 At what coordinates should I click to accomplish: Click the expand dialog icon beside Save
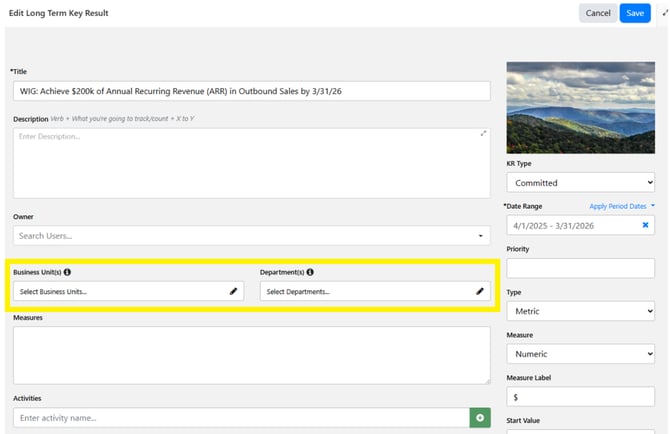pyautogui.click(x=664, y=12)
